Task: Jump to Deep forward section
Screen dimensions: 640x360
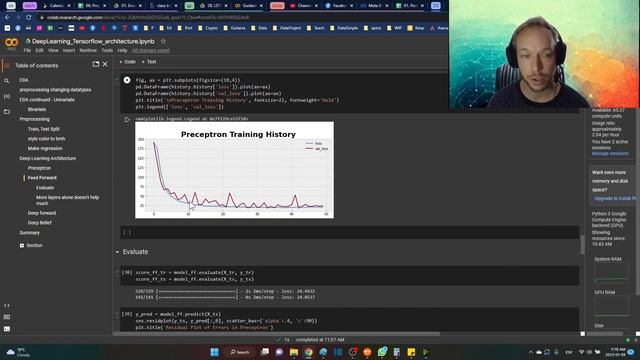Action: 42,213
